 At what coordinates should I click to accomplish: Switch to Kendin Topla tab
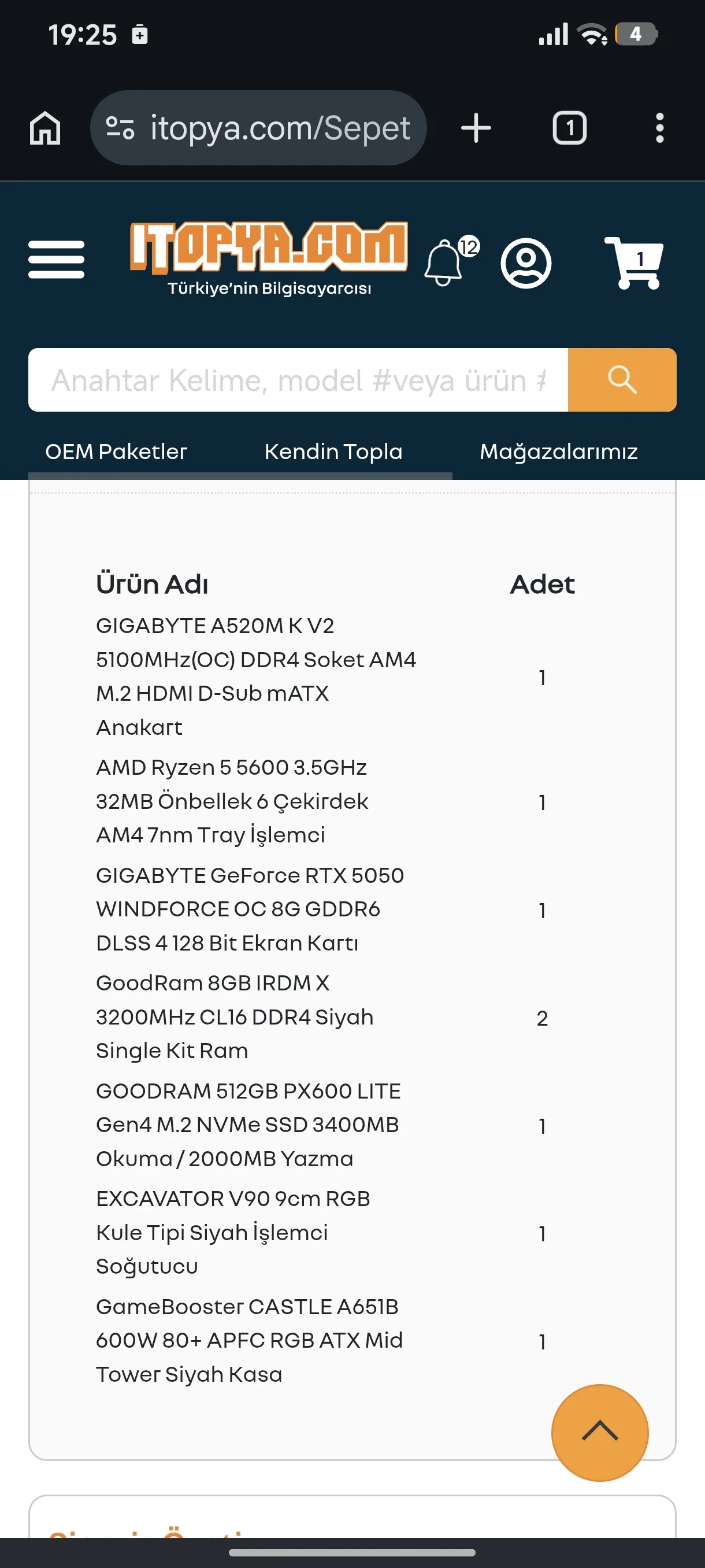coord(333,452)
